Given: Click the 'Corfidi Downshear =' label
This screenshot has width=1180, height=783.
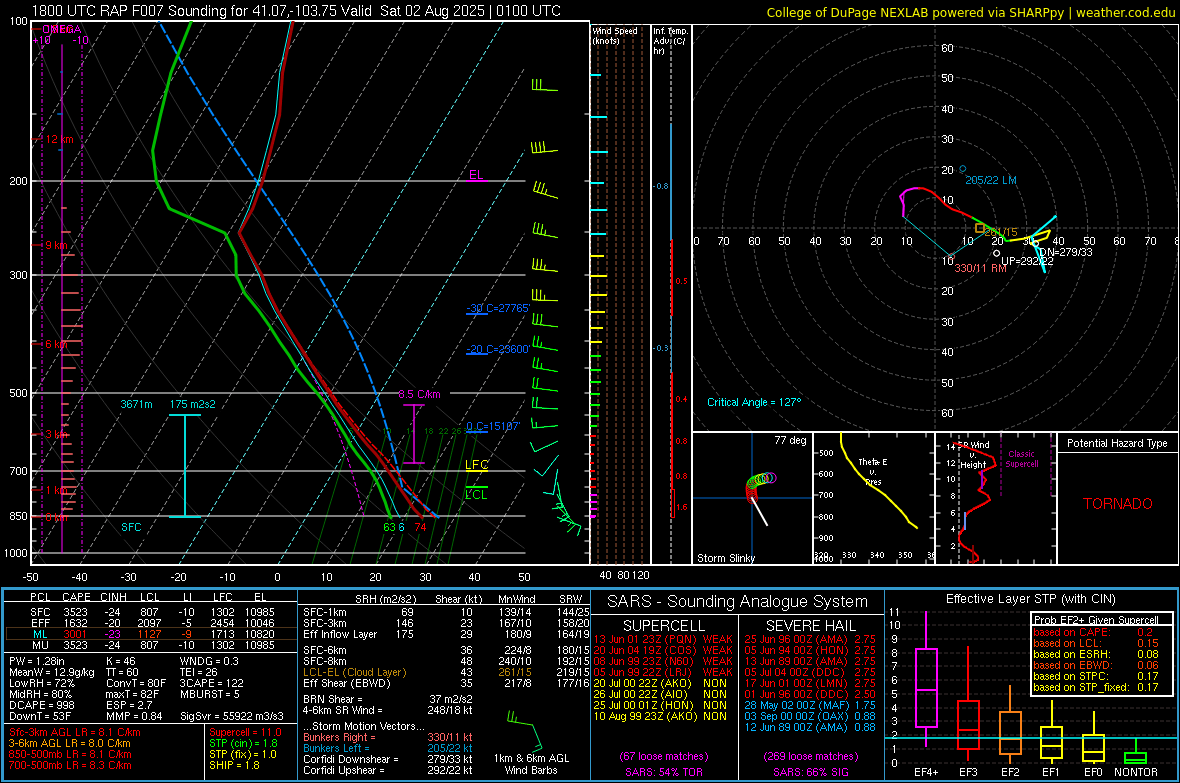Looking at the screenshot, I should [x=351, y=759].
